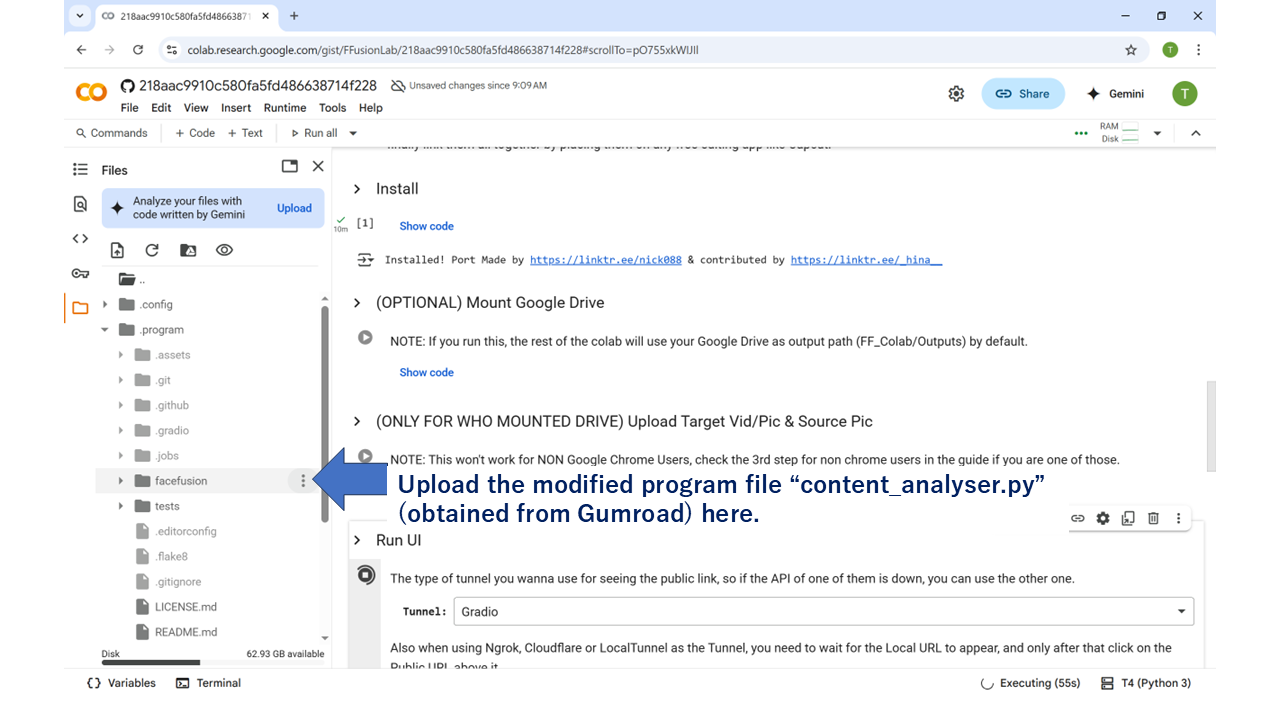This screenshot has width=1280, height=720.
Task: Expand the facefusion folder
Action: click(121, 481)
